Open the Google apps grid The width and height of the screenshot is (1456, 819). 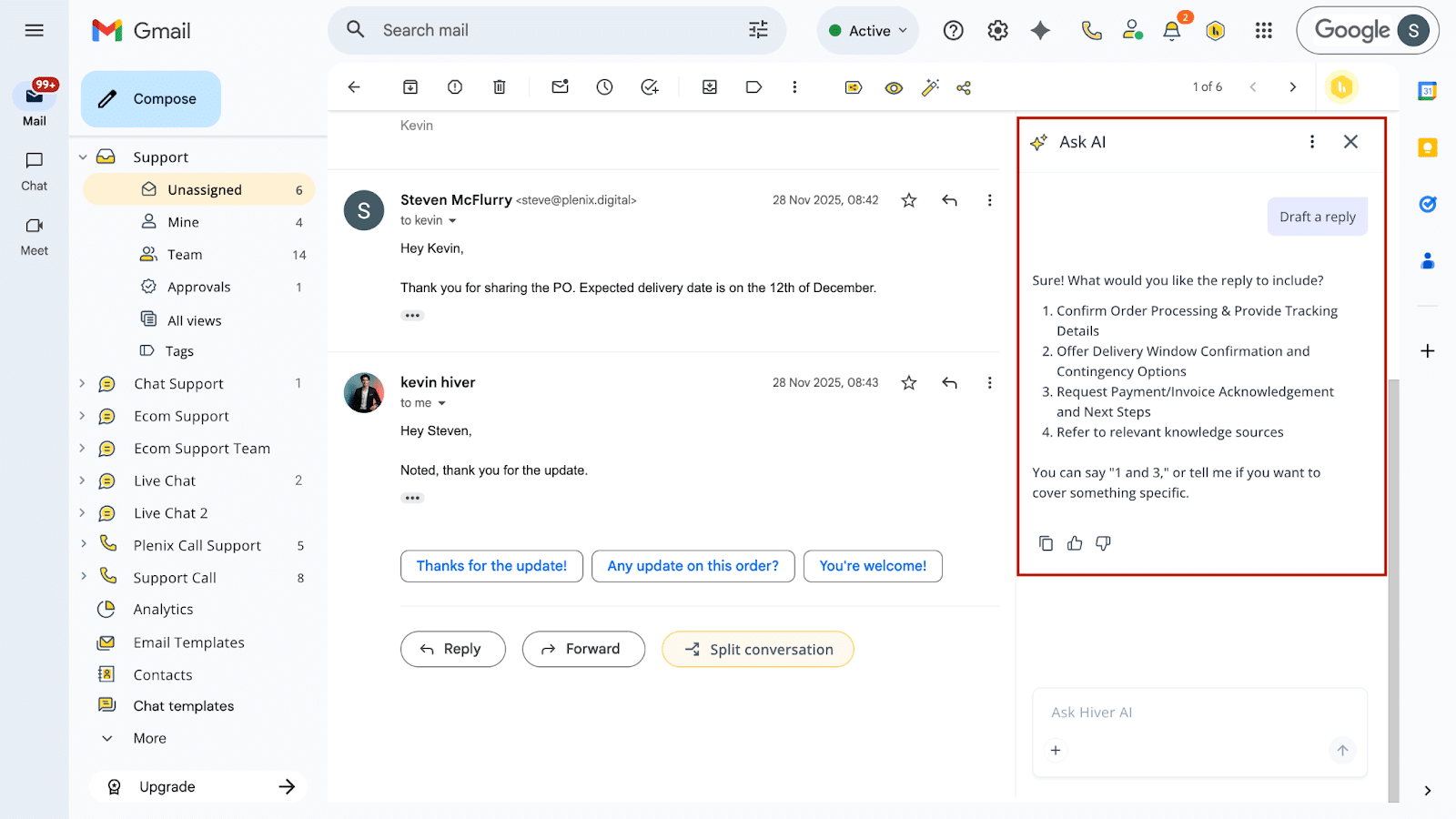(1263, 31)
